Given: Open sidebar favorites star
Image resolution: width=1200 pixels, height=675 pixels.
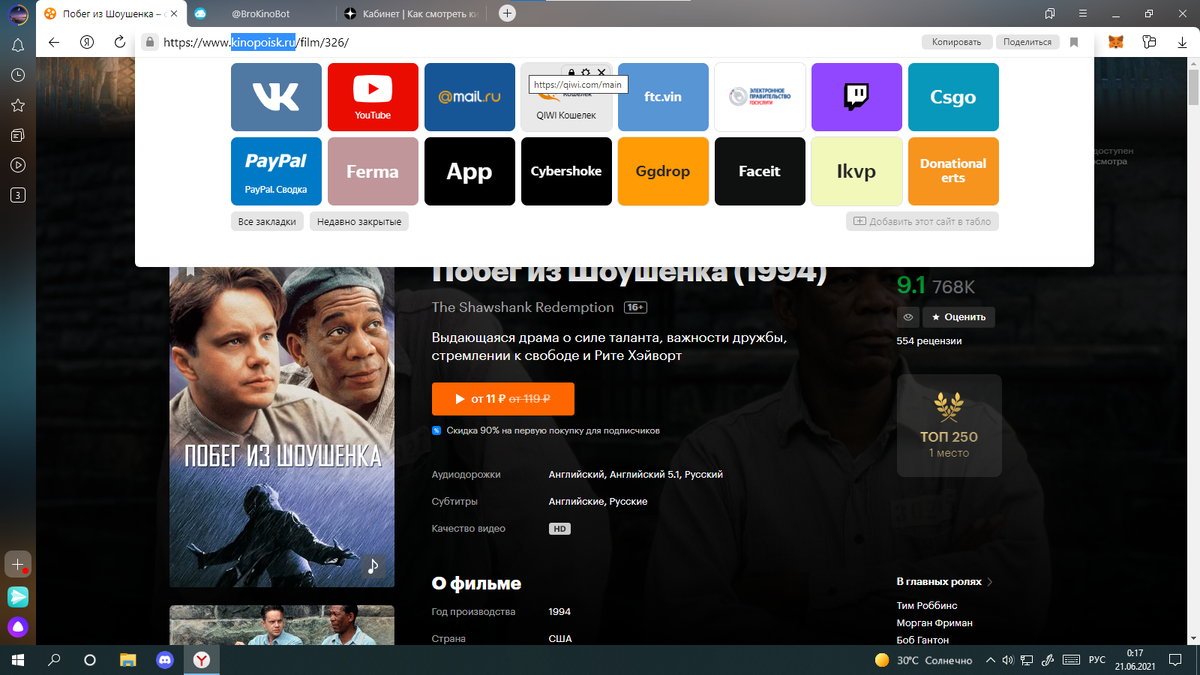Looking at the screenshot, I should [18, 105].
